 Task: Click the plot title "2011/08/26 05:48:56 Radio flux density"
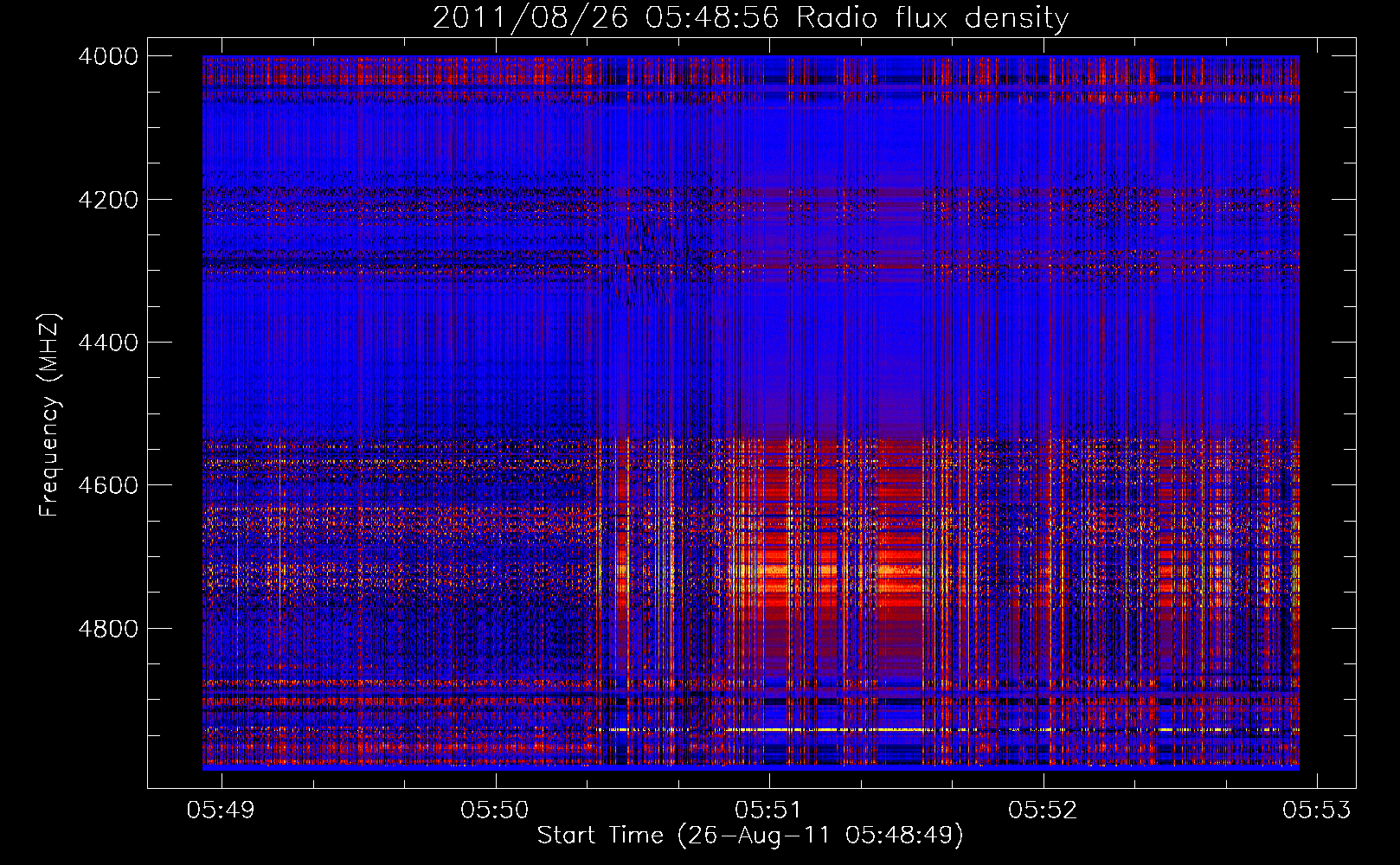click(x=750, y=18)
